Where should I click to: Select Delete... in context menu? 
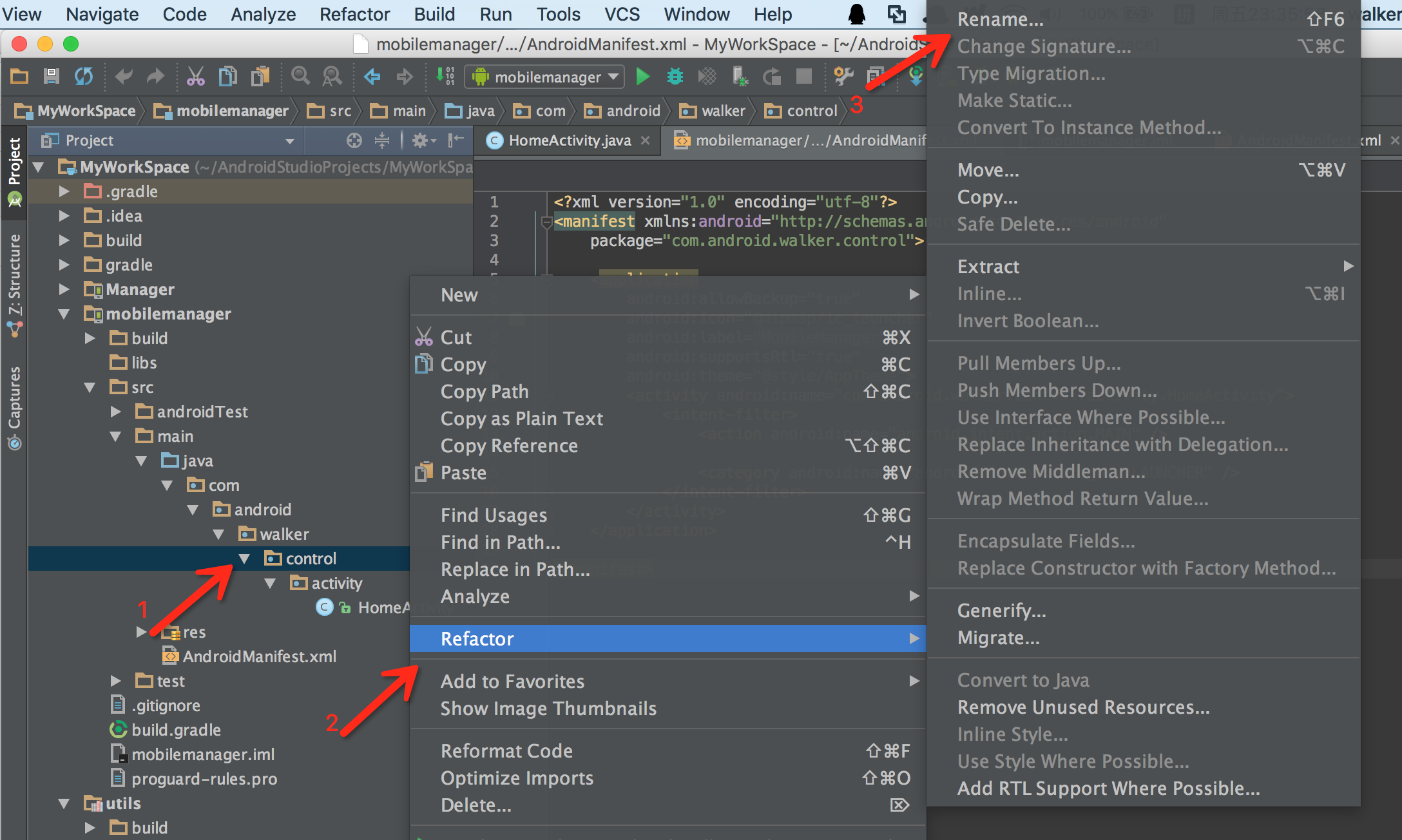[x=668, y=805]
